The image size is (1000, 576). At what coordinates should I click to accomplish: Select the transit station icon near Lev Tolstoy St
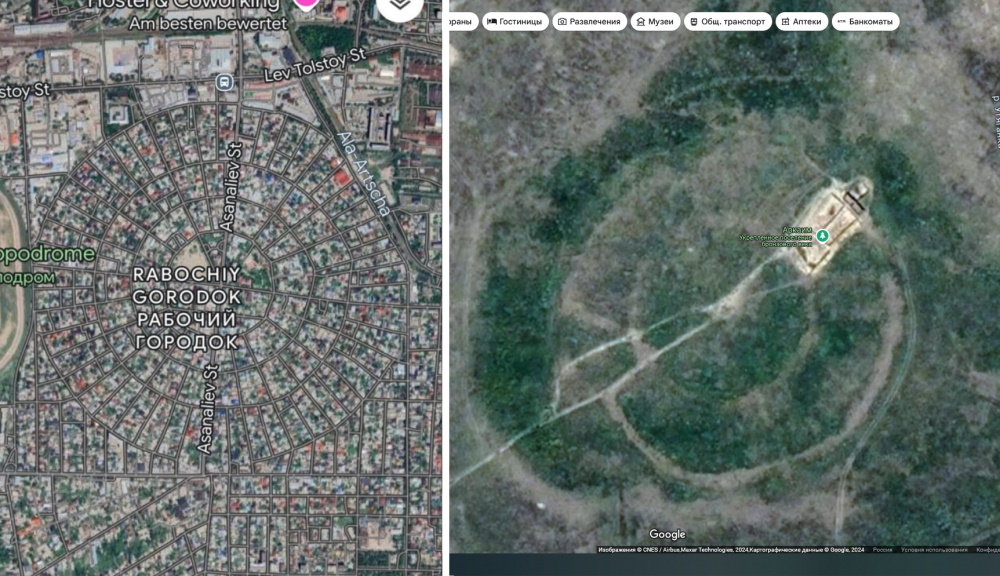[224, 82]
